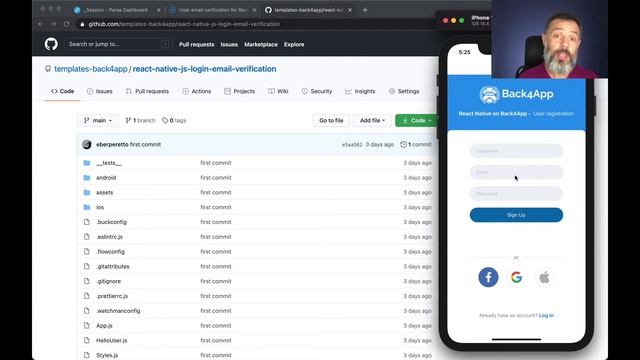Open the templates-back4app owner link
The image size is (640, 360).
point(91,69)
